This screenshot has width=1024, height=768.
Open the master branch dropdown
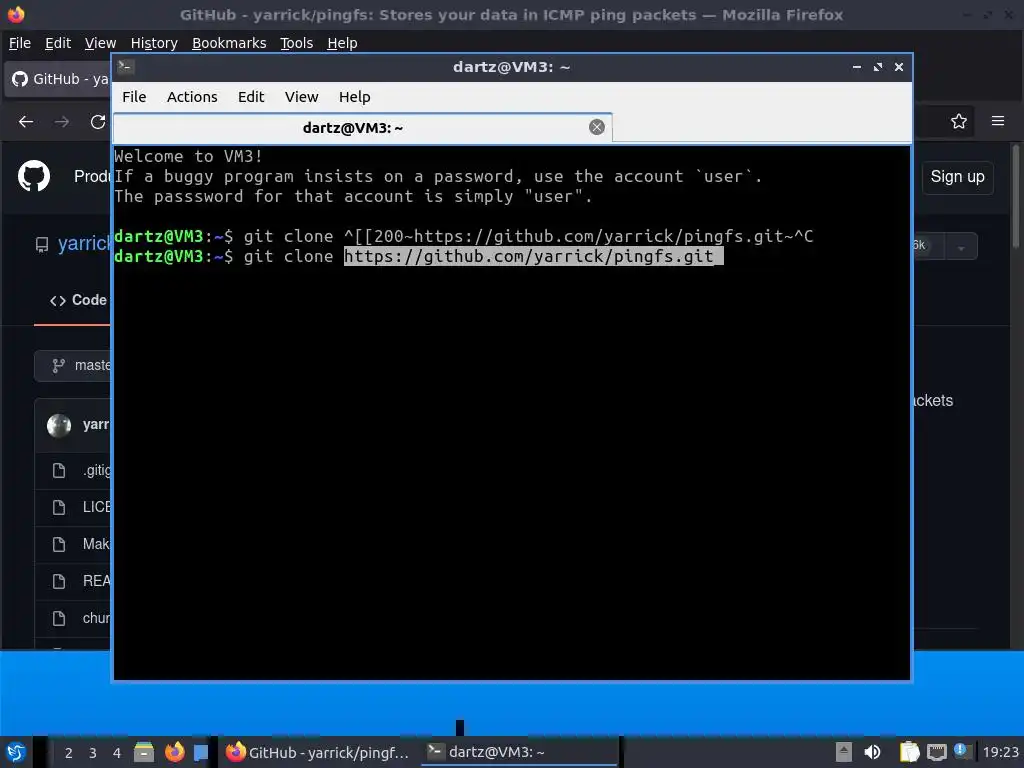73,366
